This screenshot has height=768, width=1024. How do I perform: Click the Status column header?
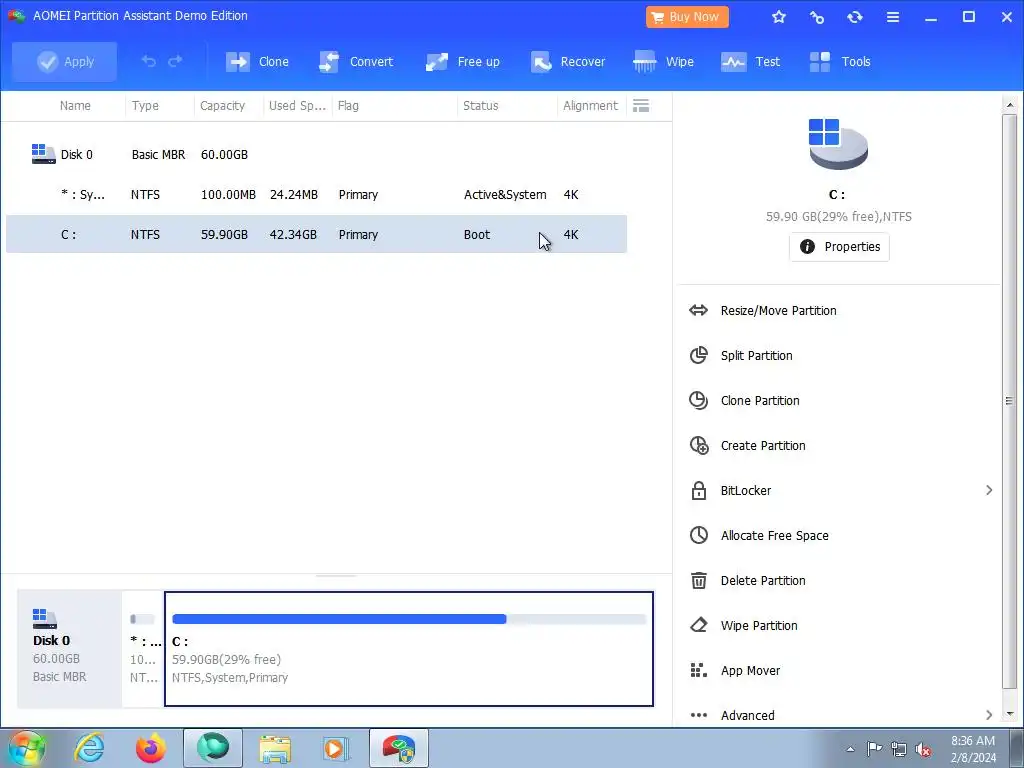pos(481,106)
